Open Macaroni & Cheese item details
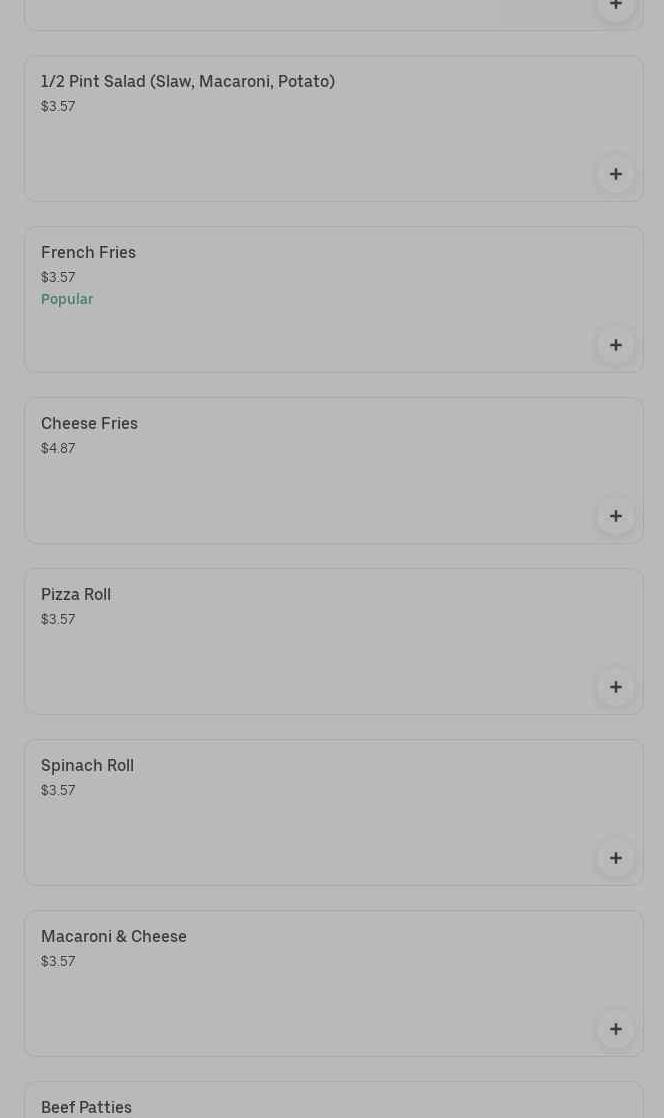This screenshot has width=664, height=1118. (114, 937)
